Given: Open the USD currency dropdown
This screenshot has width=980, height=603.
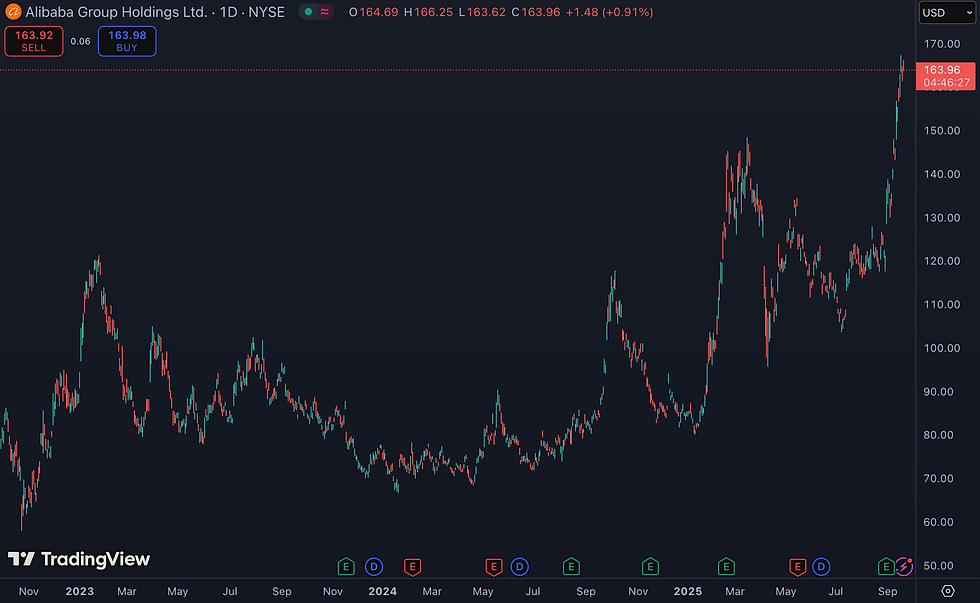Looking at the screenshot, I should coord(947,12).
